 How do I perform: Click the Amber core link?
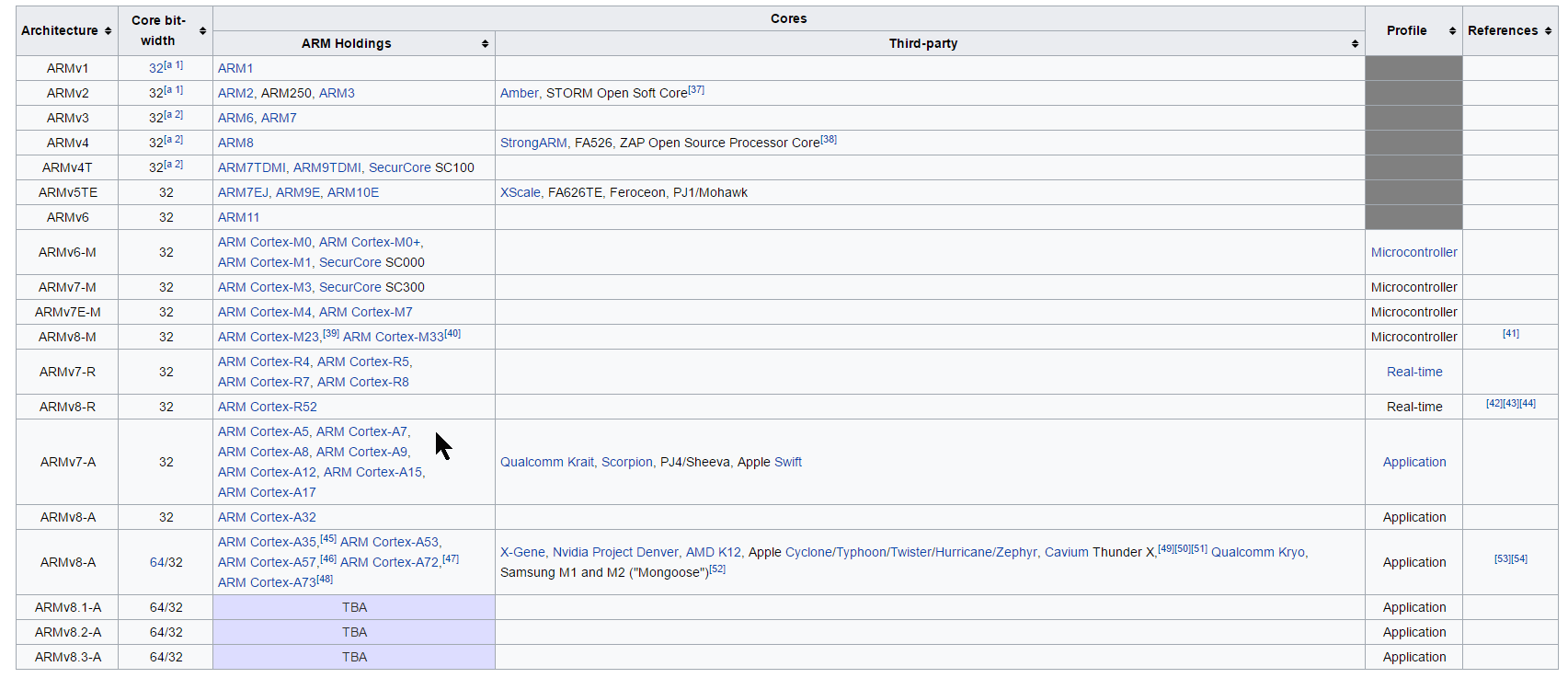[519, 94]
